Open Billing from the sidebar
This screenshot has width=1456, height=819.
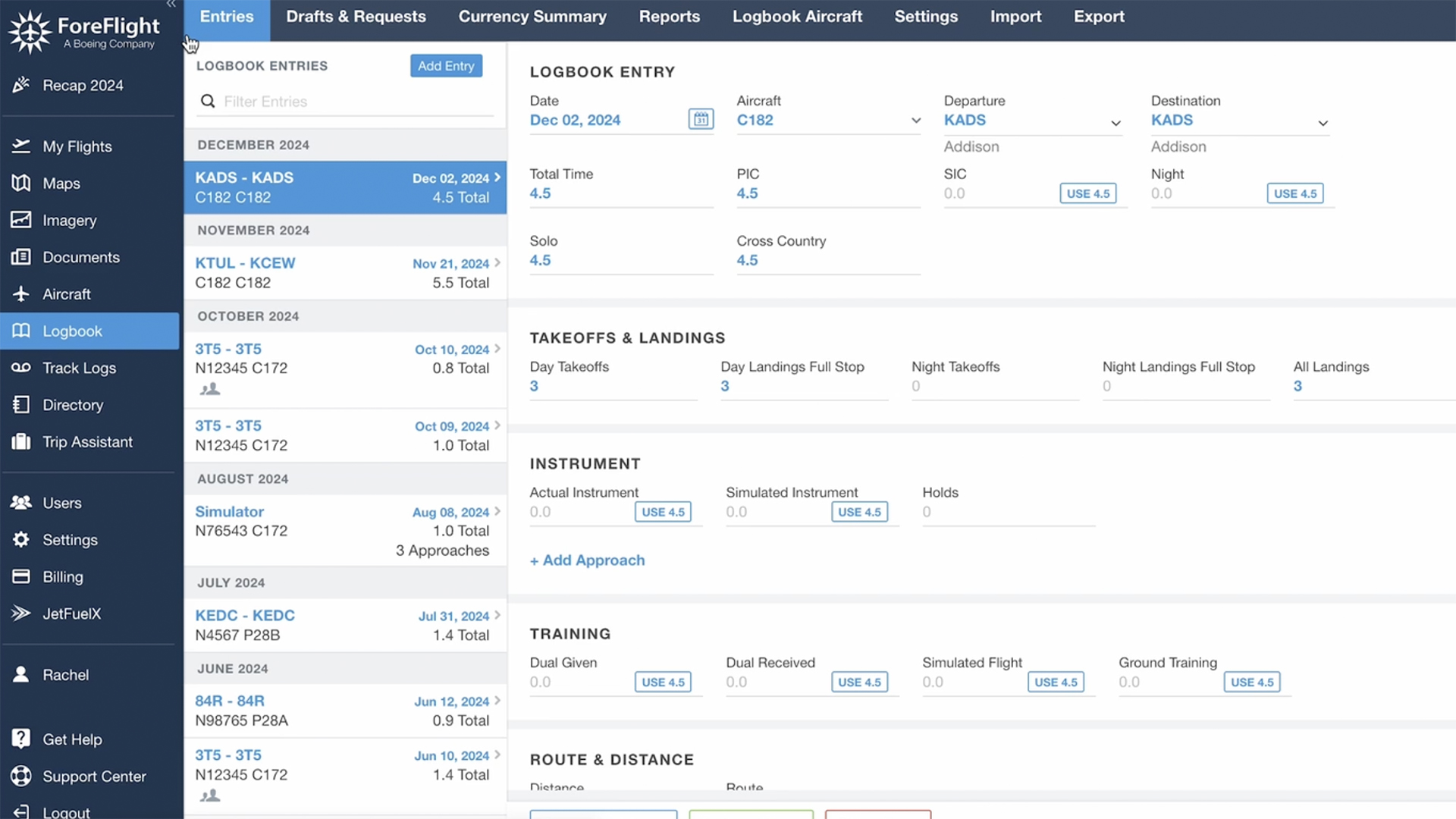[x=62, y=577]
